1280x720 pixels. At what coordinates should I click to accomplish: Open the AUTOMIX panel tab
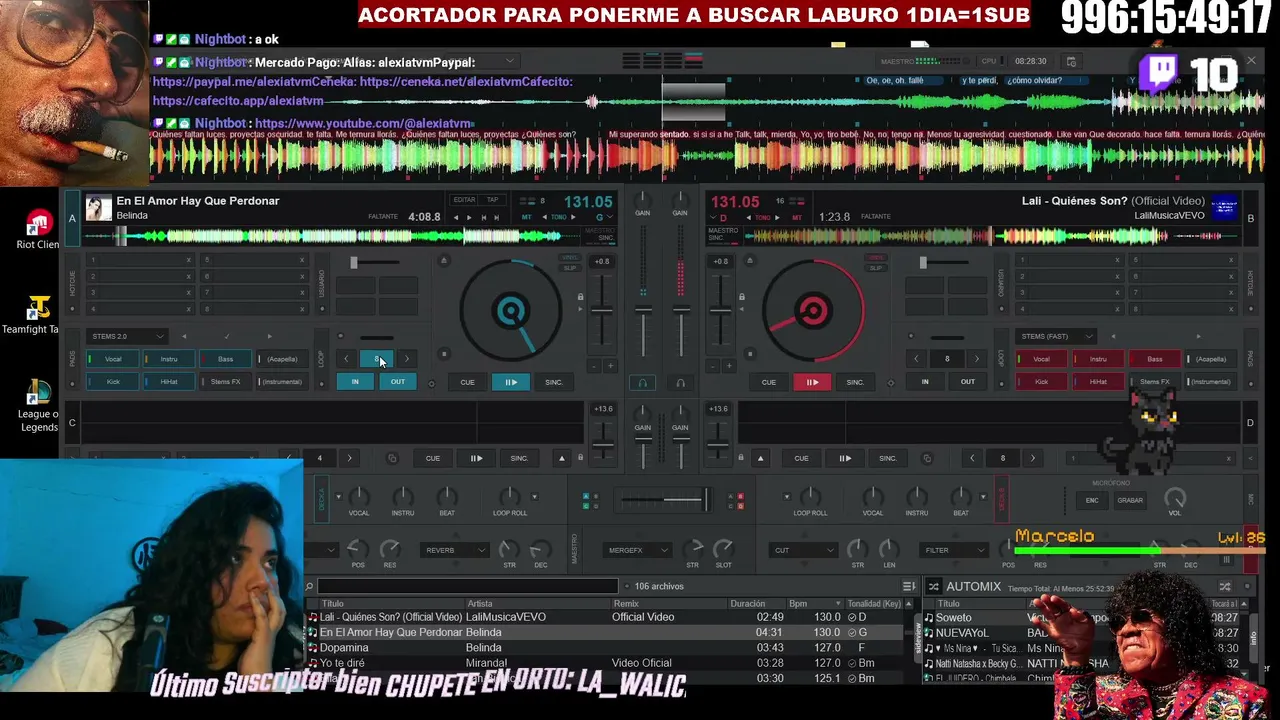click(x=973, y=587)
